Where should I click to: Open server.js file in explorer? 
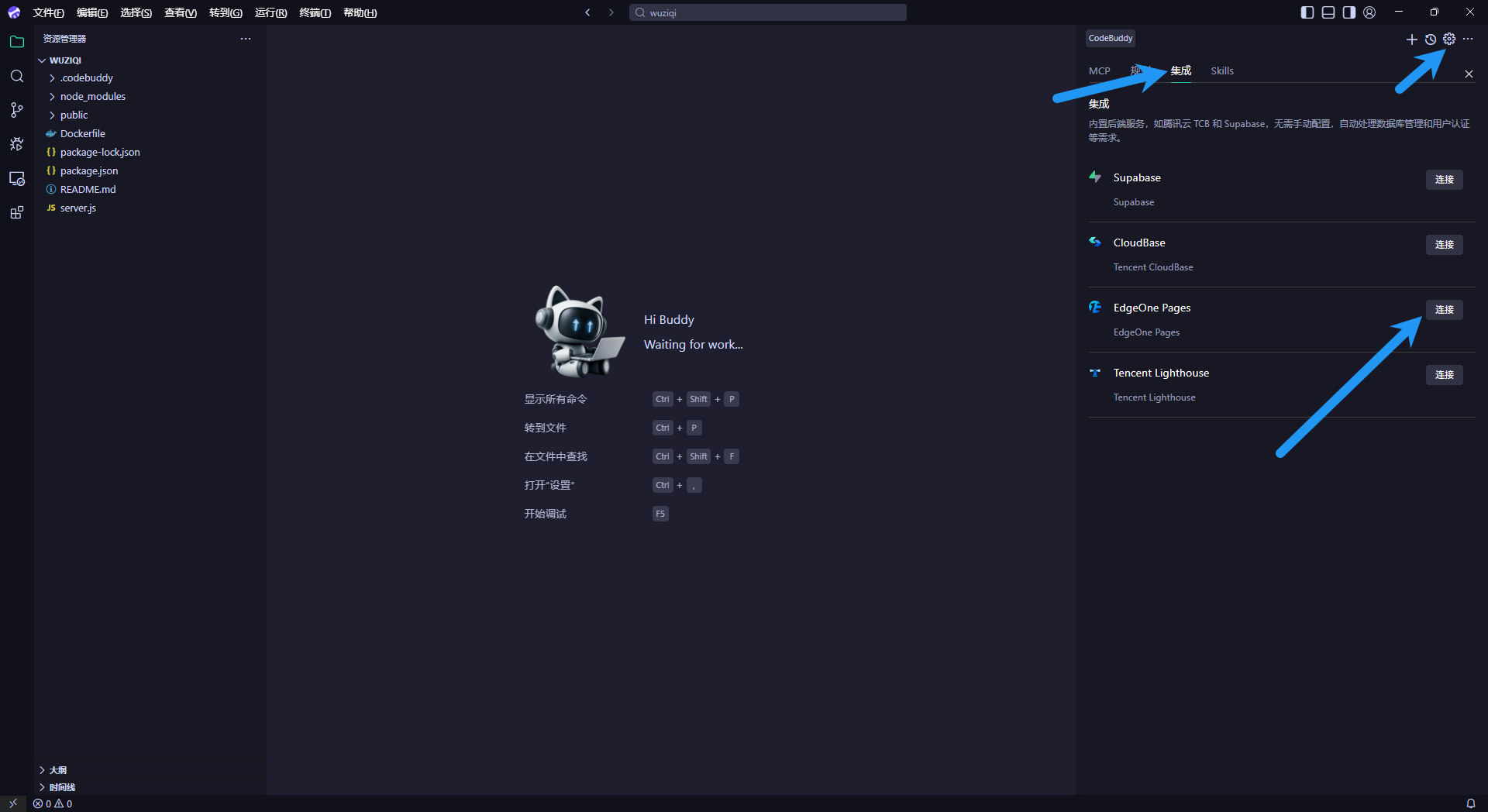click(78, 208)
